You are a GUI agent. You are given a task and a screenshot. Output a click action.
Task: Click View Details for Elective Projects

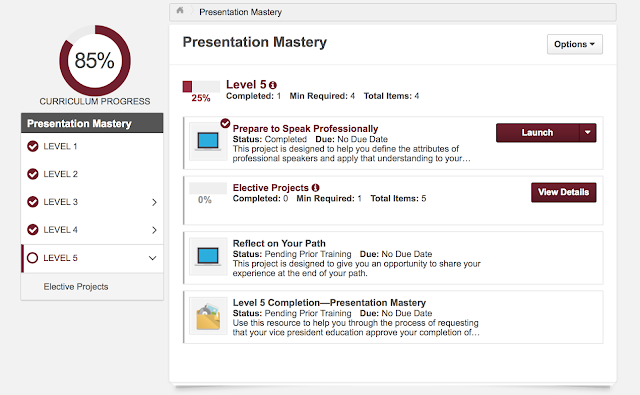click(x=564, y=192)
